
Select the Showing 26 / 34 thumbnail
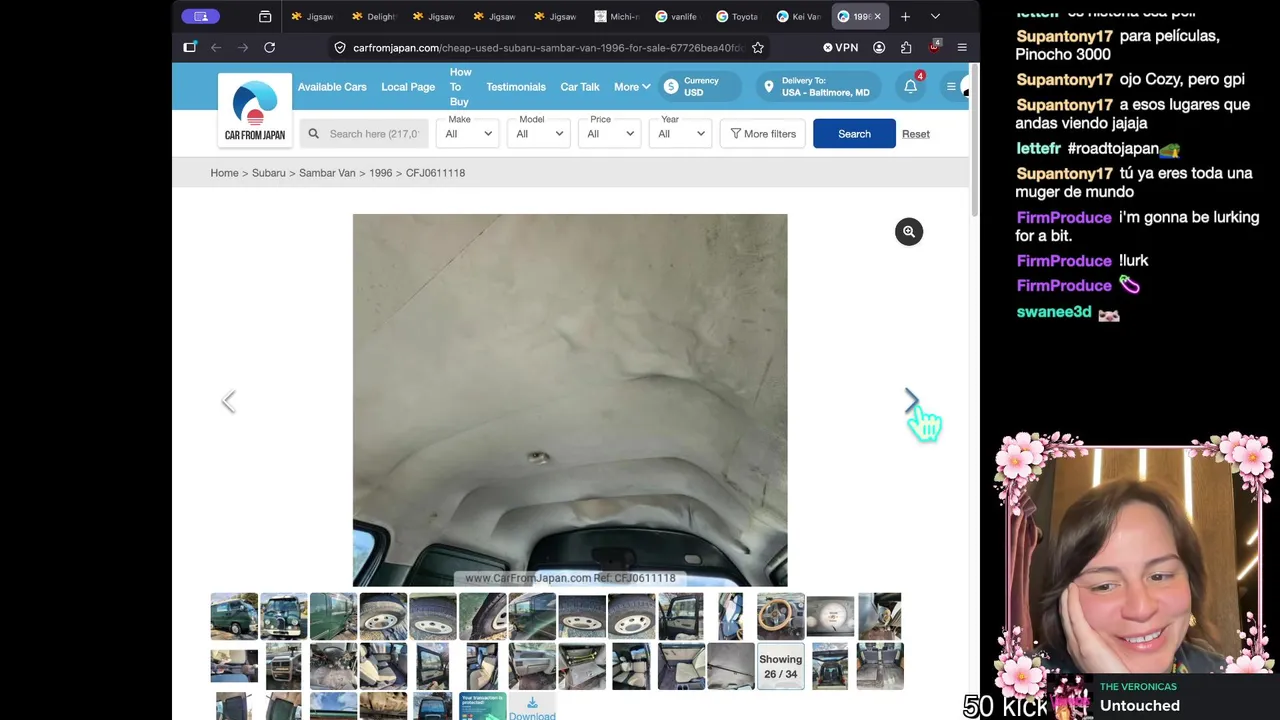[x=780, y=666]
